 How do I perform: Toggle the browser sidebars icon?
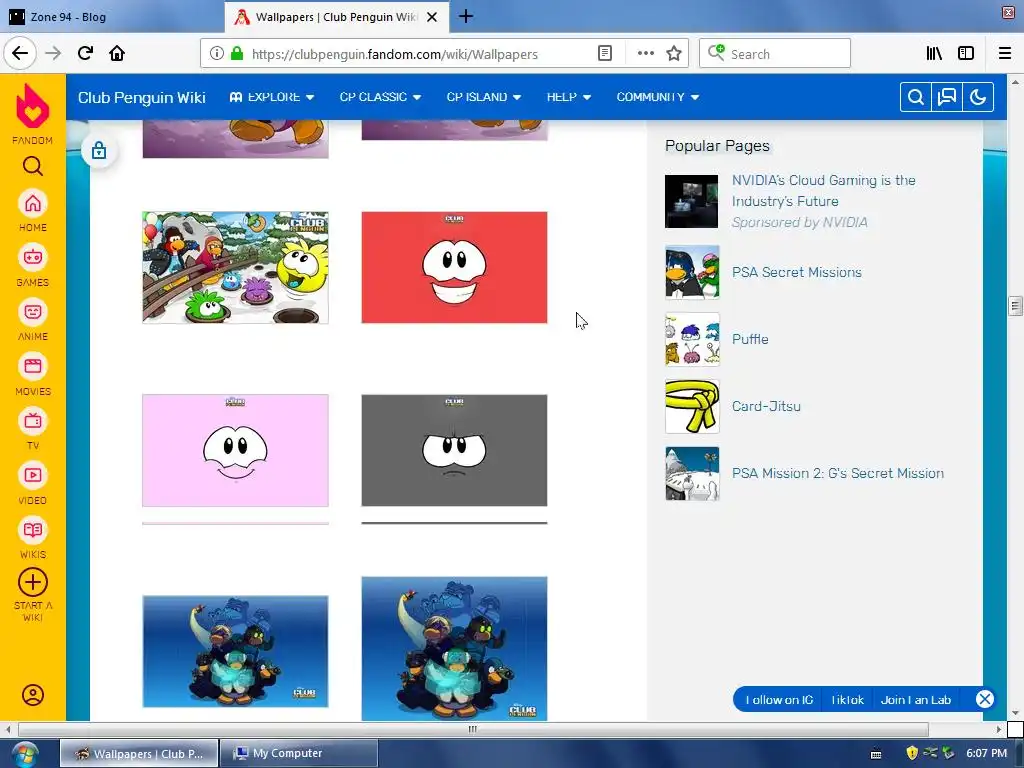point(966,54)
